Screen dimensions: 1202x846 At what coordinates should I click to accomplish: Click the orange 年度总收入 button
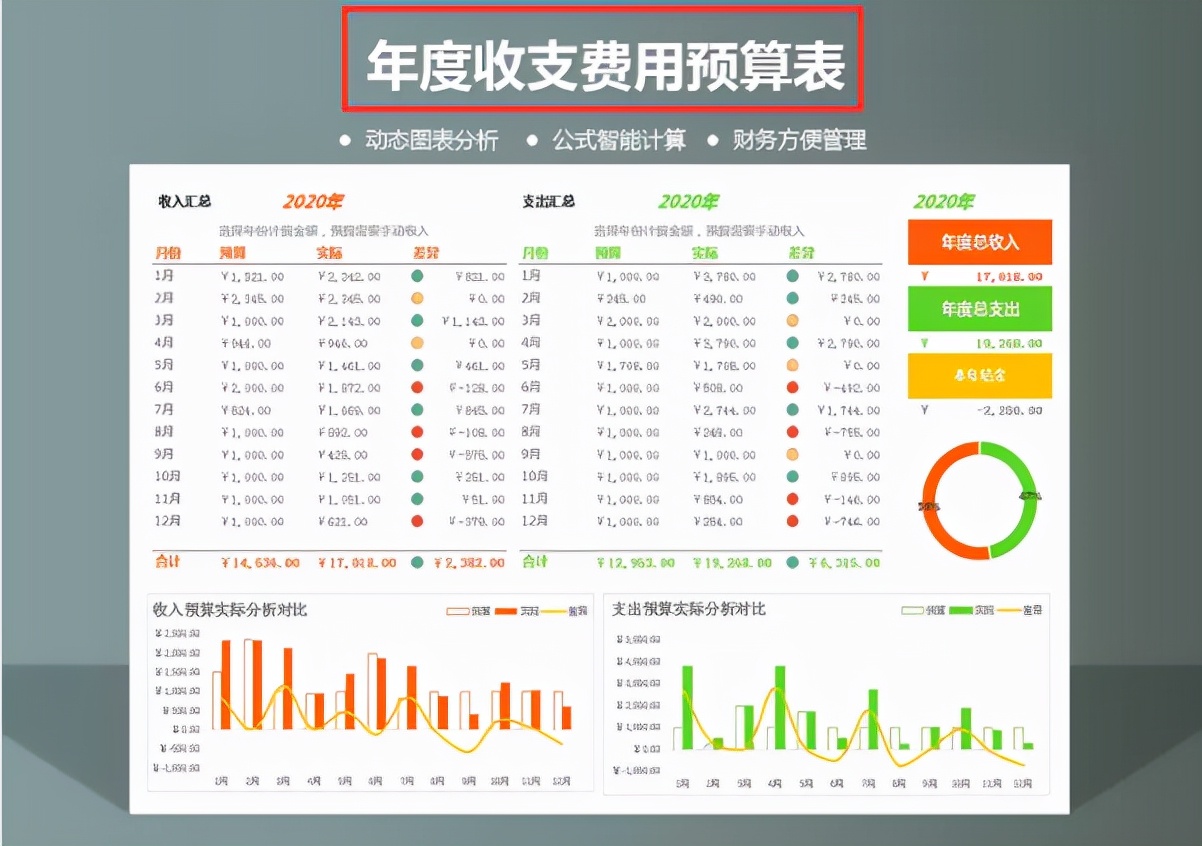click(978, 241)
